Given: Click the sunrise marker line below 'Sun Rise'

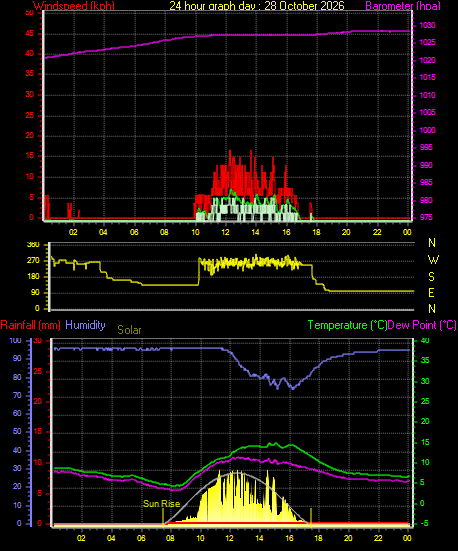Looking at the screenshot, I should [163, 517].
